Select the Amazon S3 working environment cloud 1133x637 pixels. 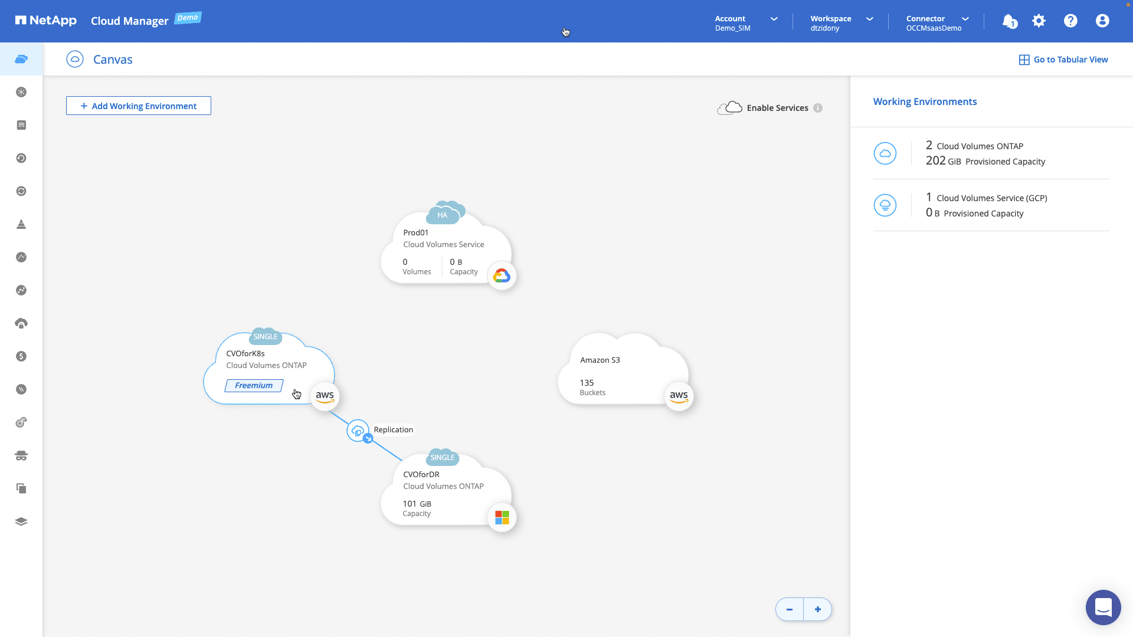point(622,370)
